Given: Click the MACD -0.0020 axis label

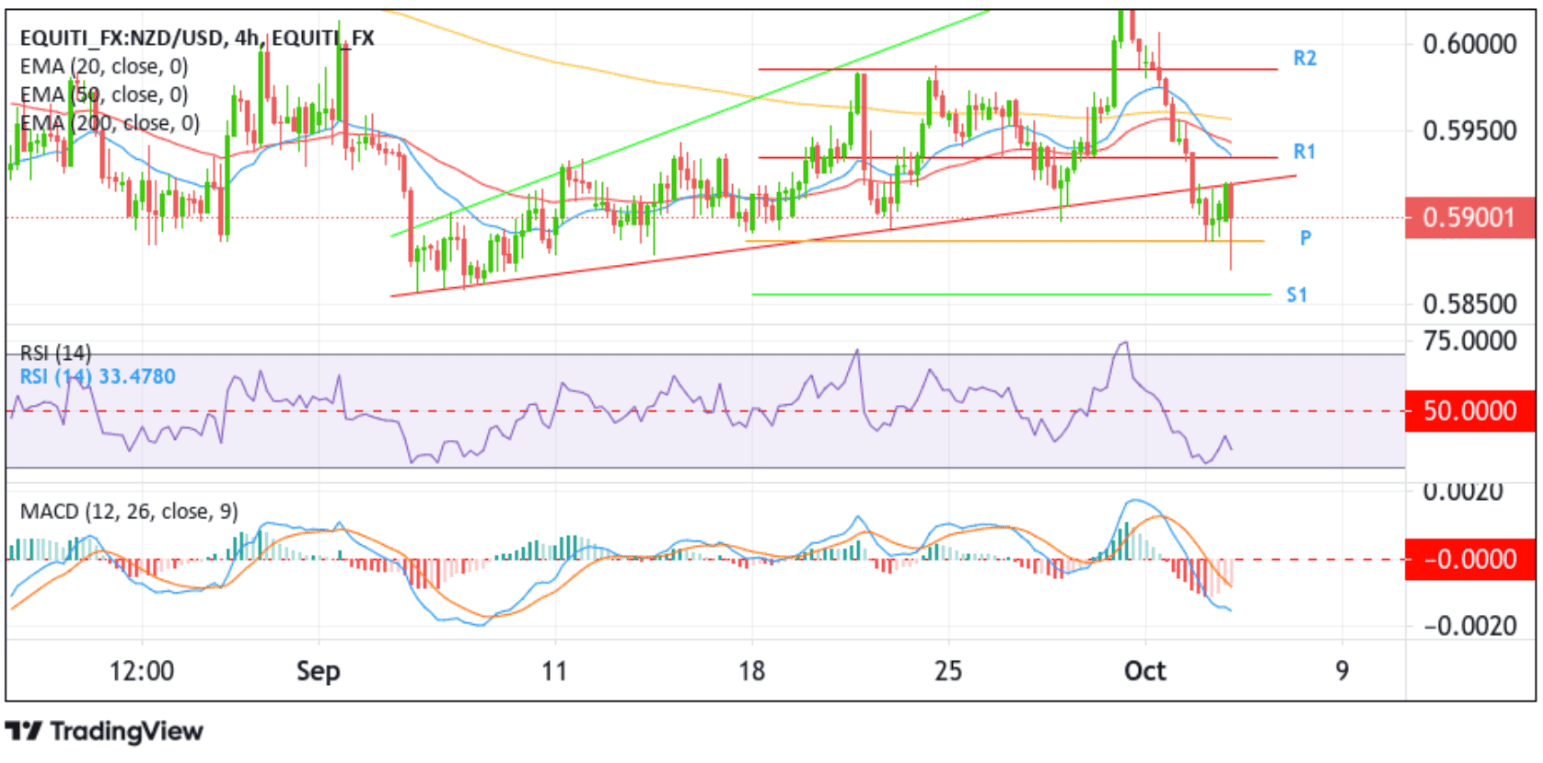Looking at the screenshot, I should pyautogui.click(x=1470, y=625).
